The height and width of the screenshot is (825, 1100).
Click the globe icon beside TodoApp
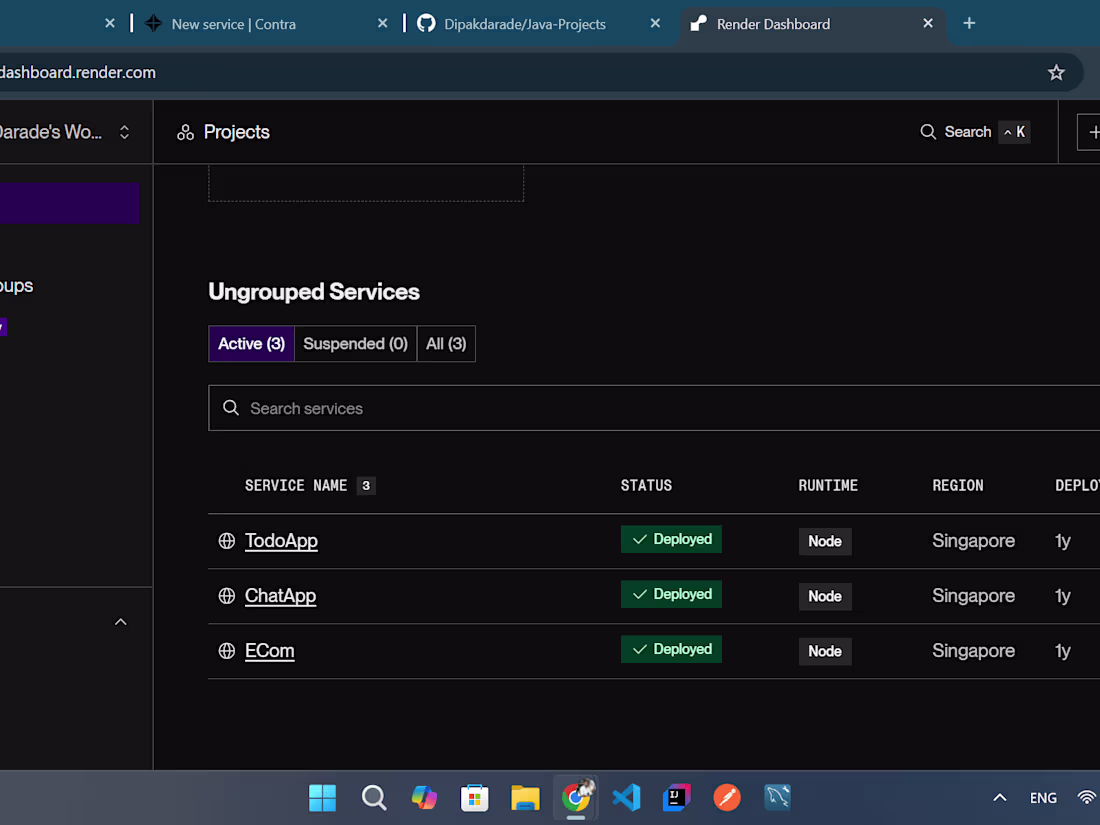tap(227, 541)
